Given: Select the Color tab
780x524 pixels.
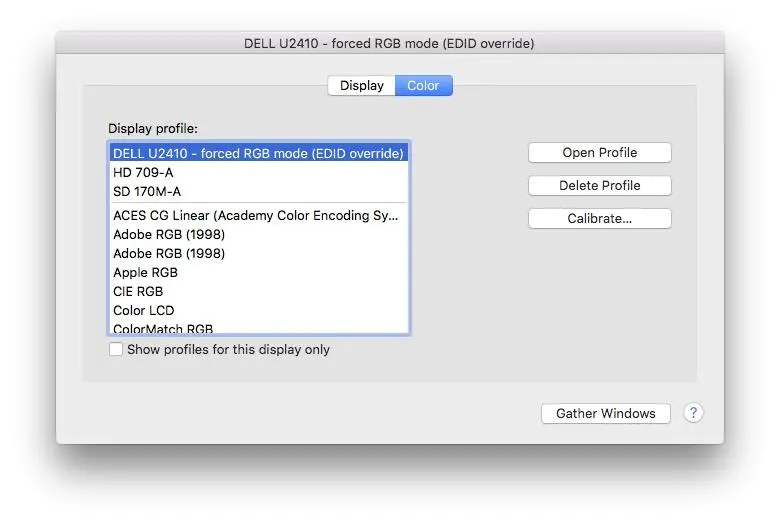Looking at the screenshot, I should tap(423, 86).
